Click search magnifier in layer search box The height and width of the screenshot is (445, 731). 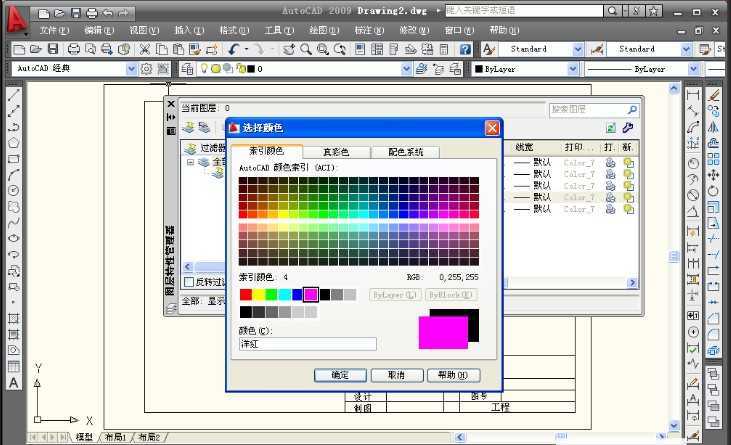pyautogui.click(x=632, y=110)
